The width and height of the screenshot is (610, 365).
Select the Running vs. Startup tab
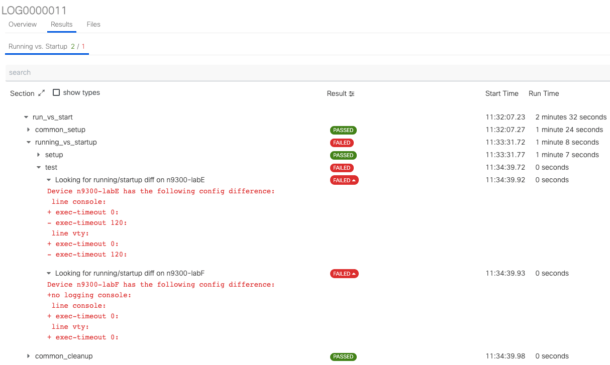47,46
